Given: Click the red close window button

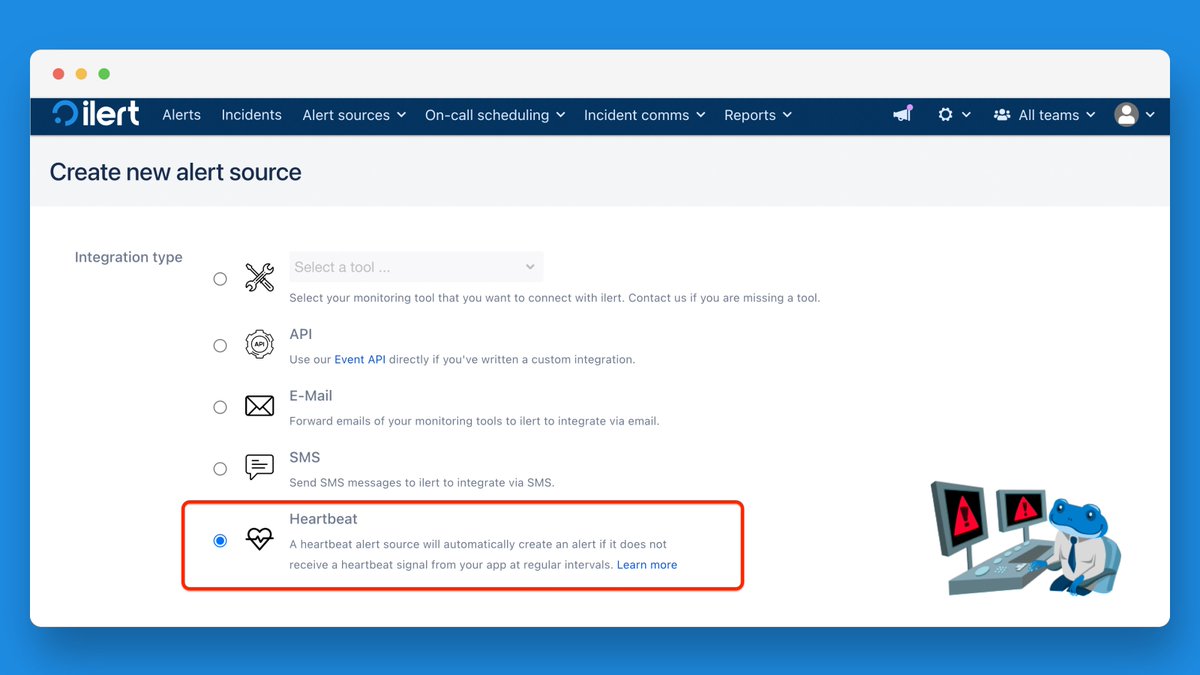Looking at the screenshot, I should (x=58, y=74).
